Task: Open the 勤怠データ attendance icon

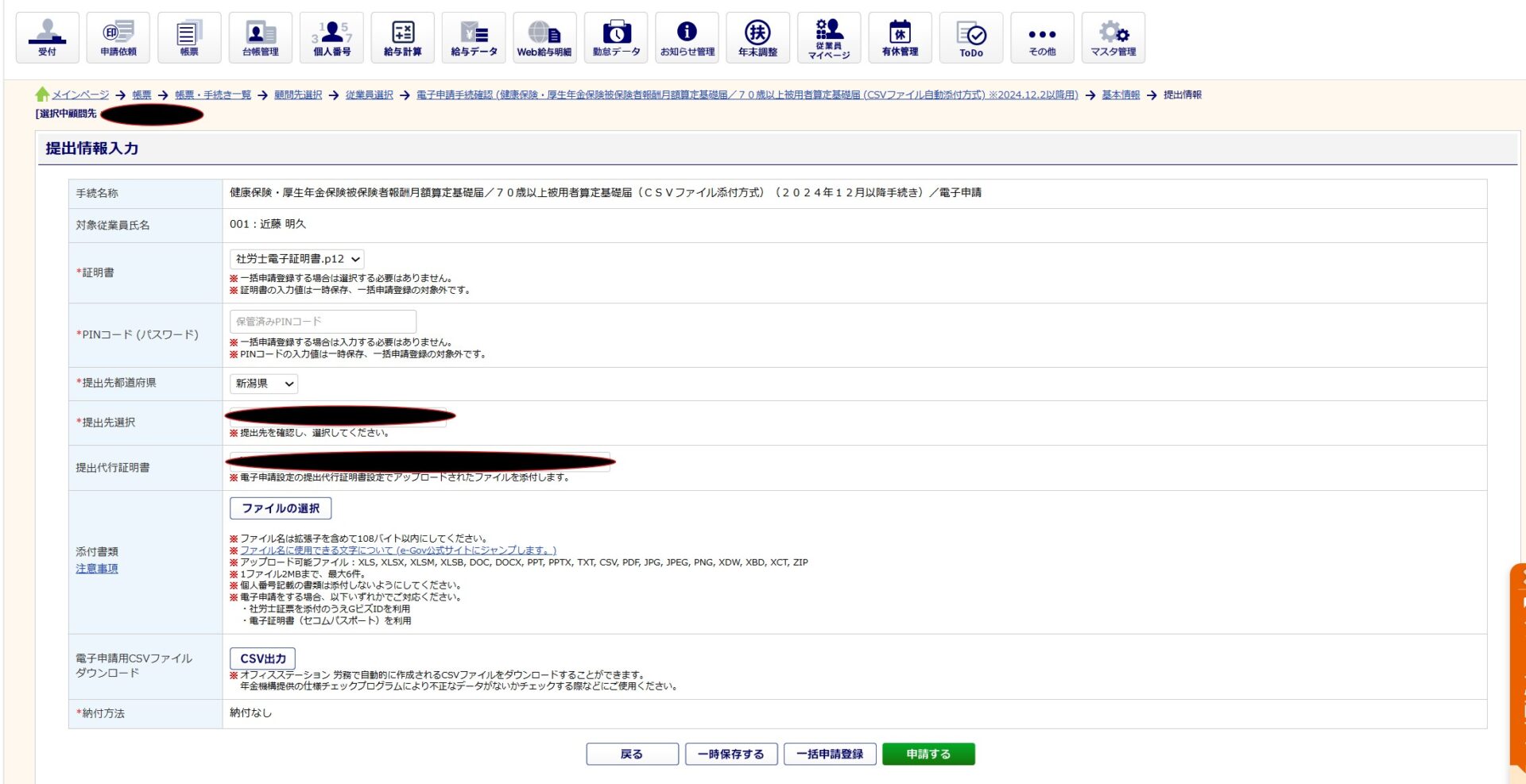Action: [616, 37]
